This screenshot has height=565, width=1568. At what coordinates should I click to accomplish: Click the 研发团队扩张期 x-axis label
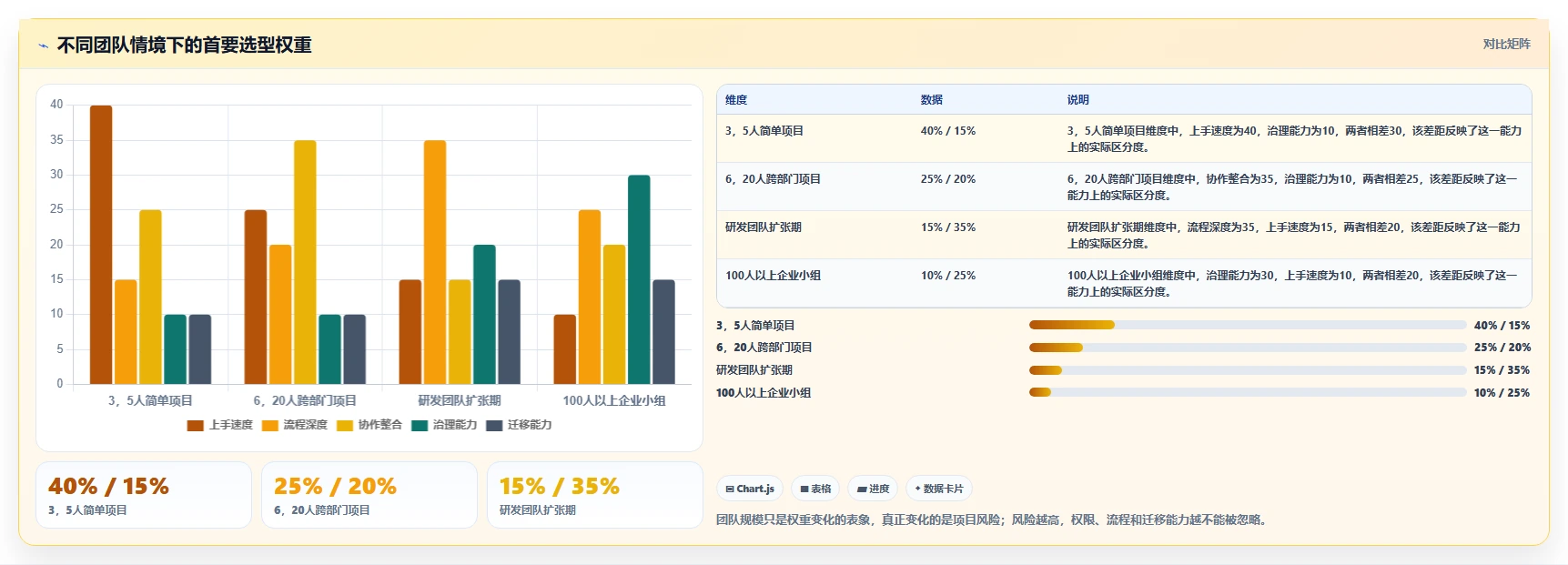pos(460,400)
